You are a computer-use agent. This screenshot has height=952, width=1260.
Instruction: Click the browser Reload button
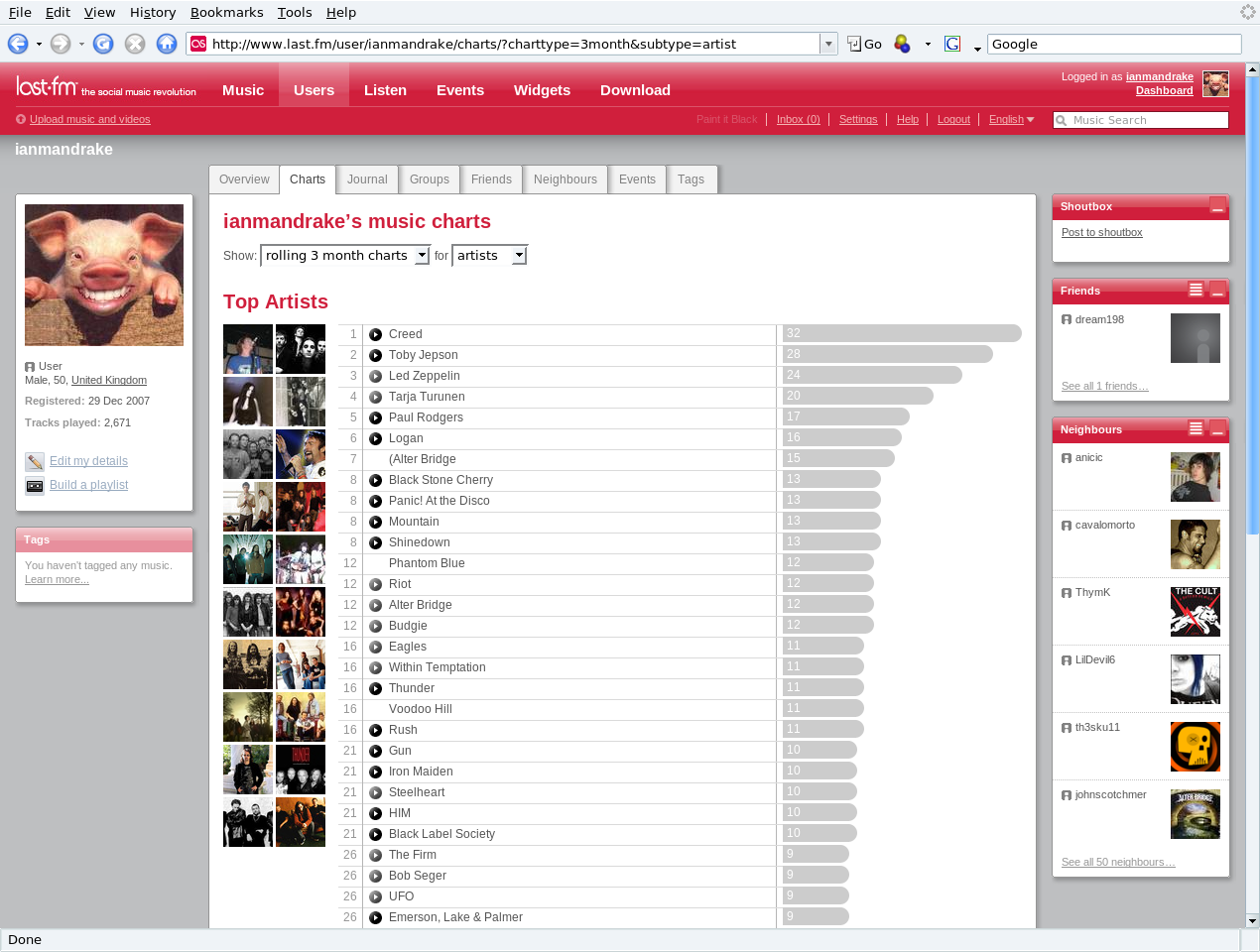coord(103,44)
